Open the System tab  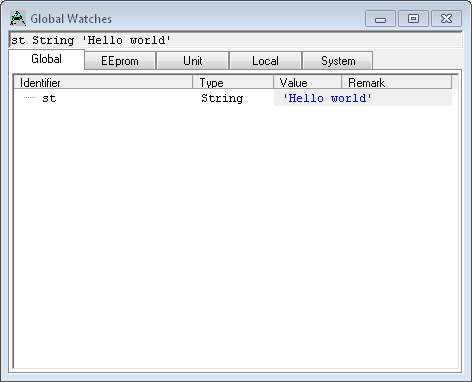[338, 61]
